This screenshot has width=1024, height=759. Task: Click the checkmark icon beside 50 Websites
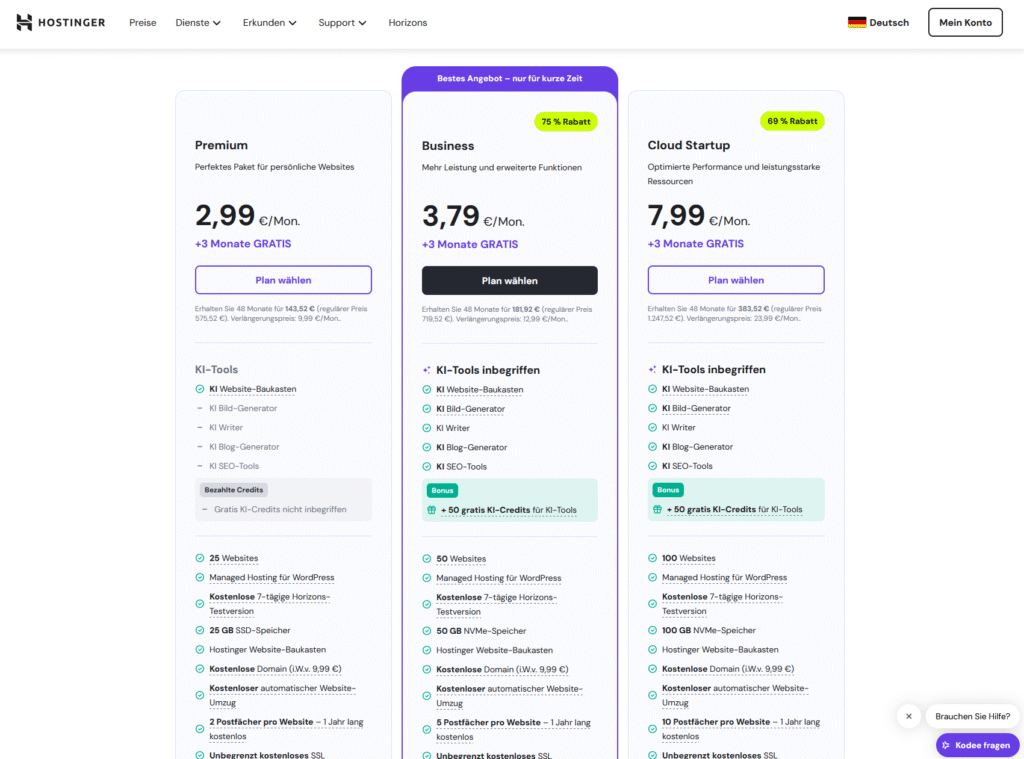pos(426,558)
